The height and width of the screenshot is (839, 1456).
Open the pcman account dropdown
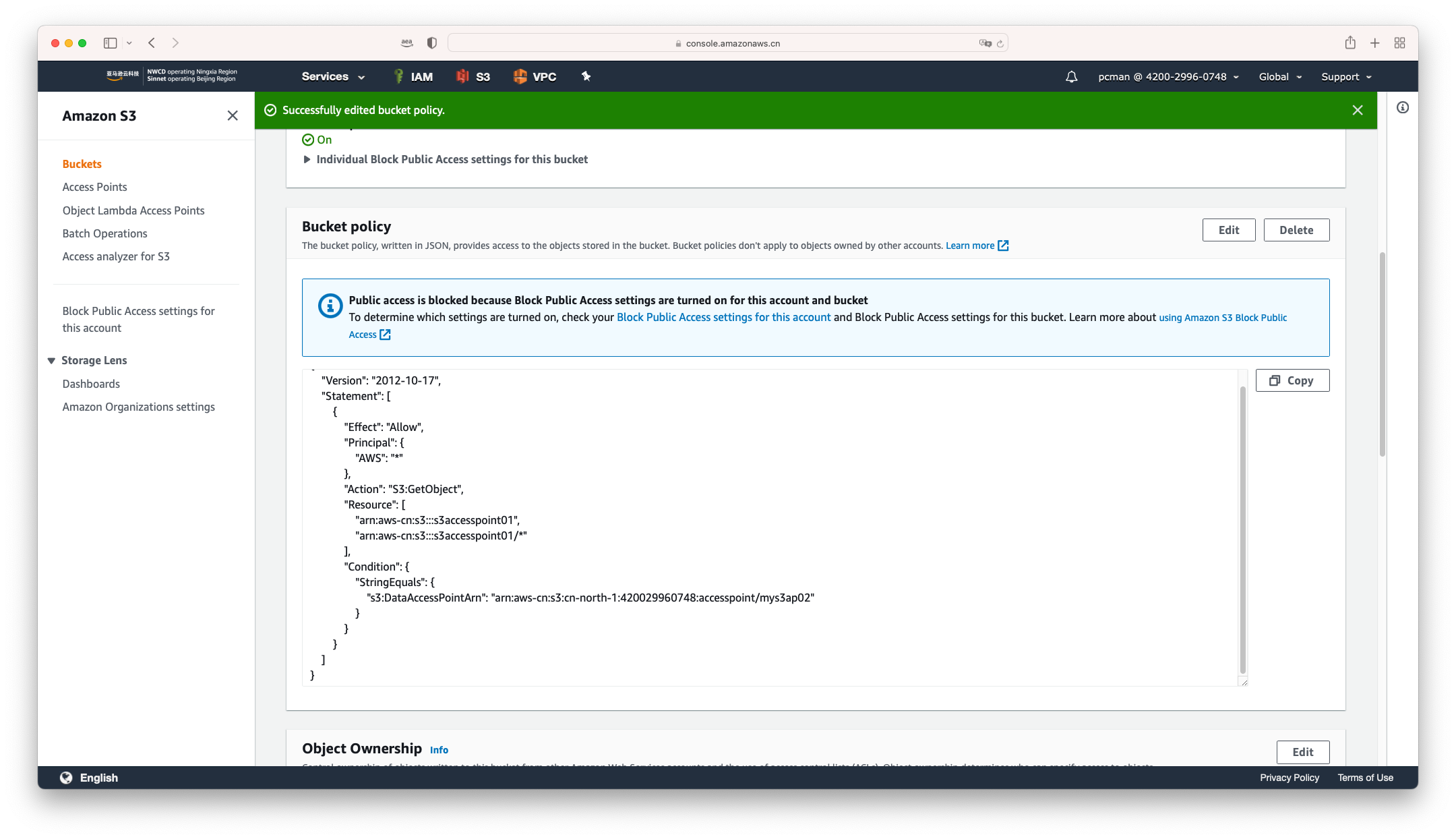[1169, 77]
